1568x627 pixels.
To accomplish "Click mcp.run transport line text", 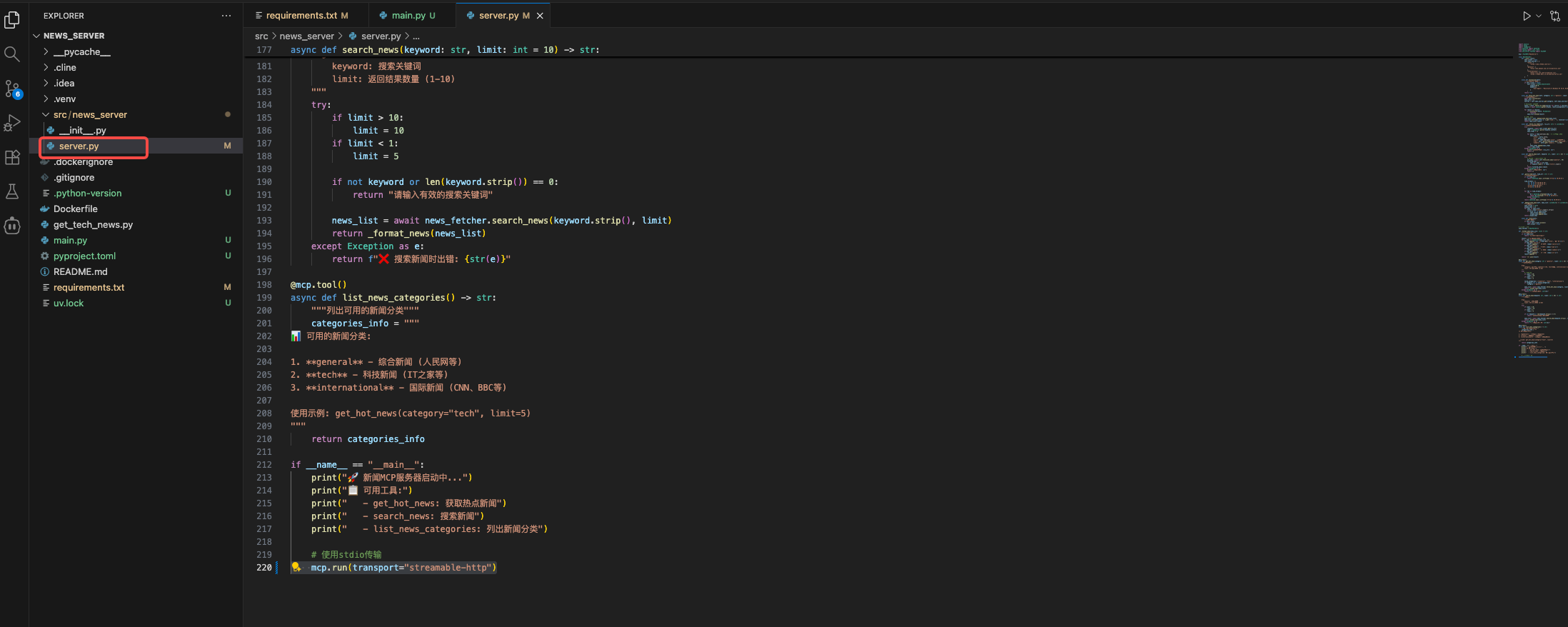I will [403, 567].
